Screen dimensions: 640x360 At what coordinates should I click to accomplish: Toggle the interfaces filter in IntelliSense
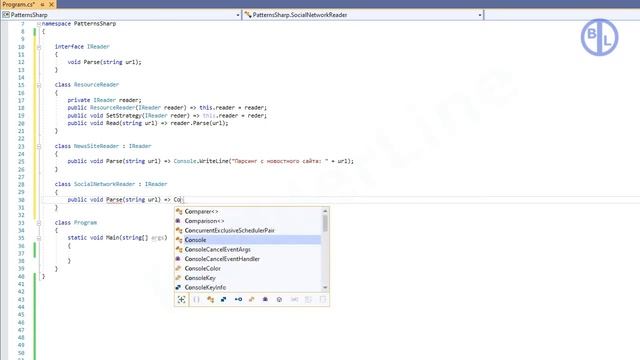pyautogui.click(x=238, y=300)
